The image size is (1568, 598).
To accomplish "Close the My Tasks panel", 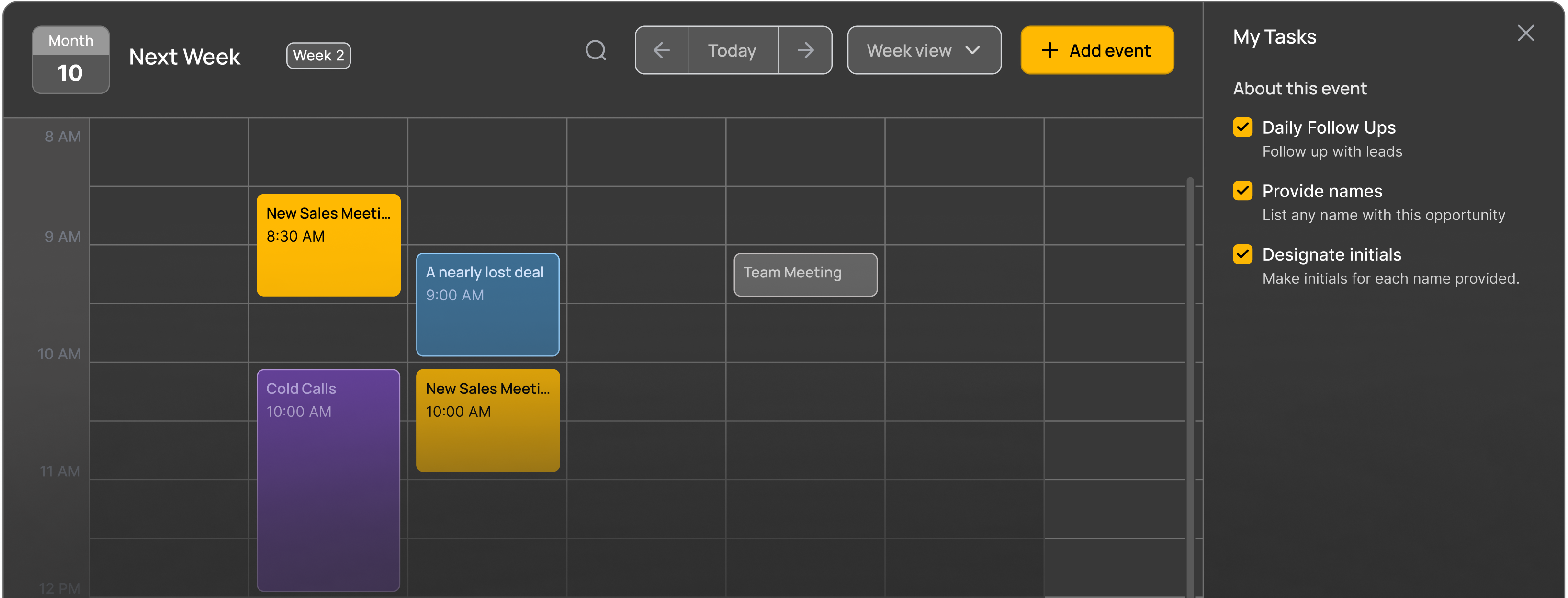I will click(x=1525, y=34).
